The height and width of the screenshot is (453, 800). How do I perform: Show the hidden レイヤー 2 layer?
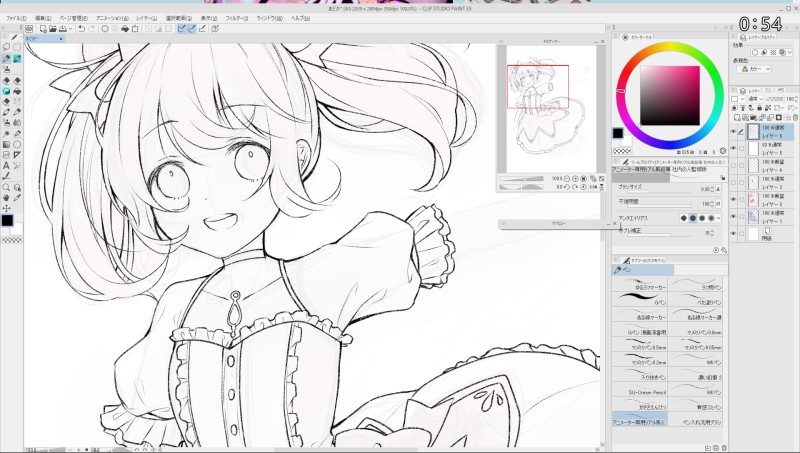tap(734, 183)
